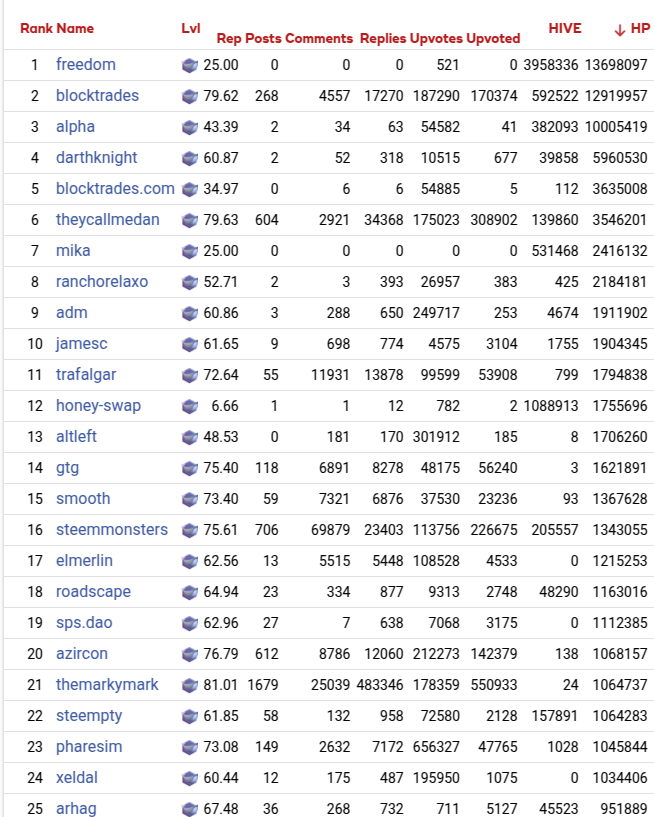The image size is (654, 817).
Task: Click the level cube icon for ranchorelaxo
Action: [x=190, y=282]
